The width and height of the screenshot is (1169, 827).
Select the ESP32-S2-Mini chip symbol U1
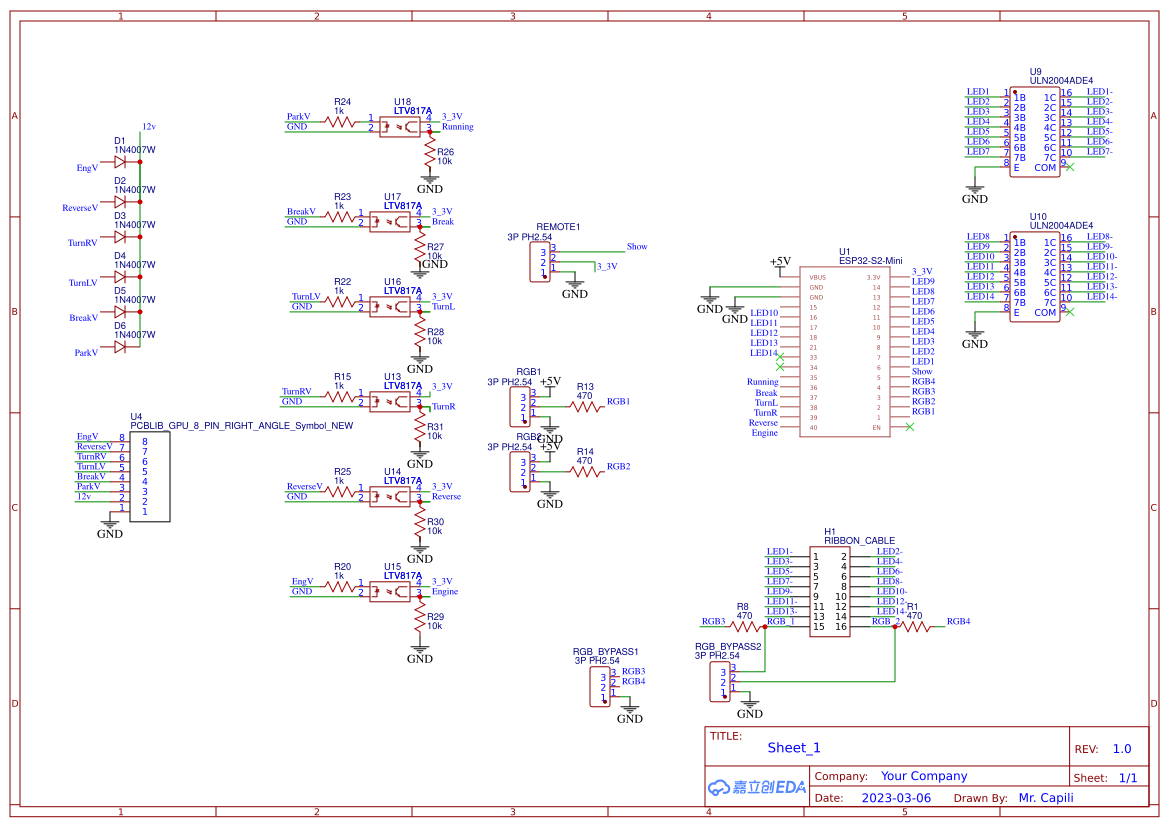pos(845,350)
